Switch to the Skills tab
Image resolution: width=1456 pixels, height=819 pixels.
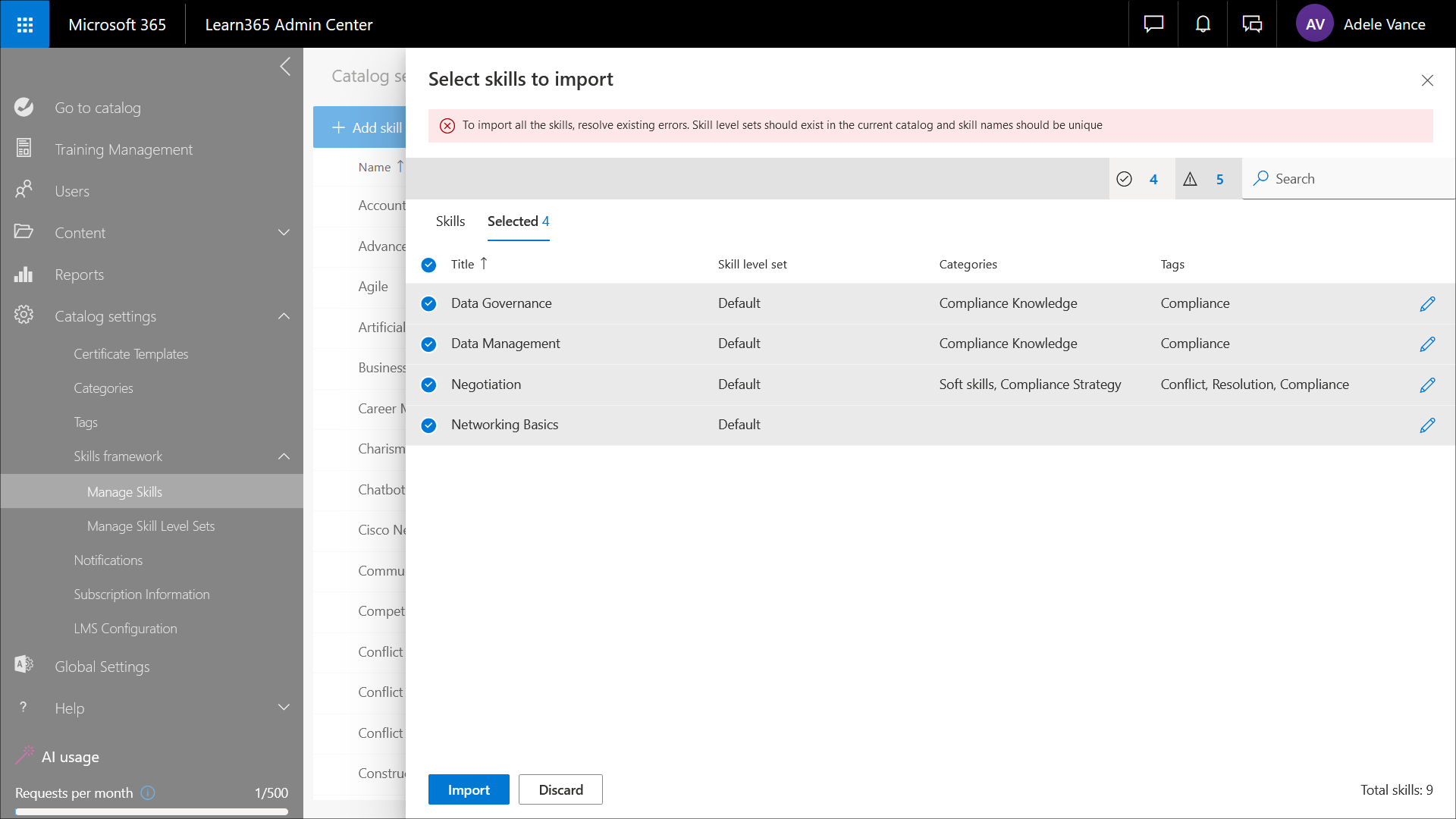tap(450, 221)
